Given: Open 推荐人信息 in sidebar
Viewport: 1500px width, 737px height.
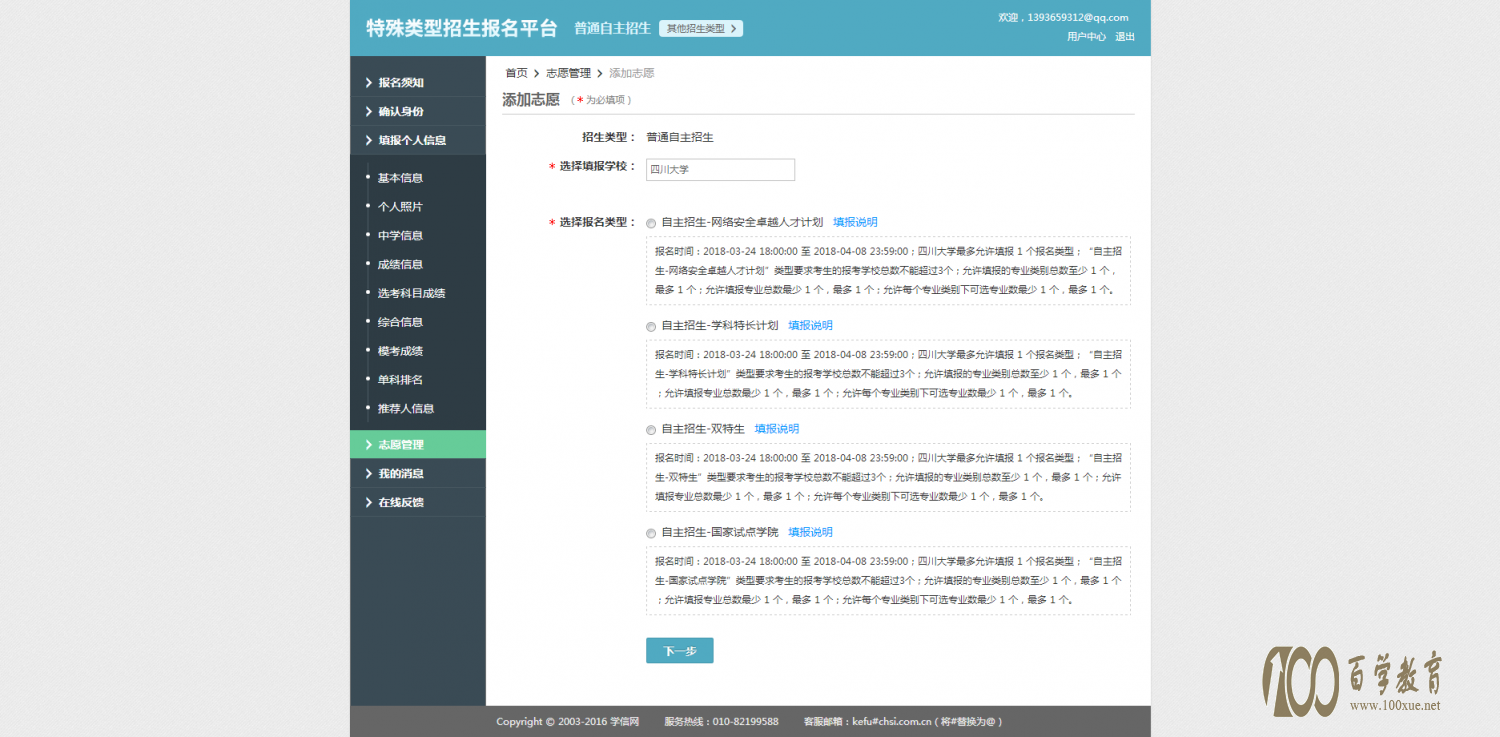Looking at the screenshot, I should (405, 409).
